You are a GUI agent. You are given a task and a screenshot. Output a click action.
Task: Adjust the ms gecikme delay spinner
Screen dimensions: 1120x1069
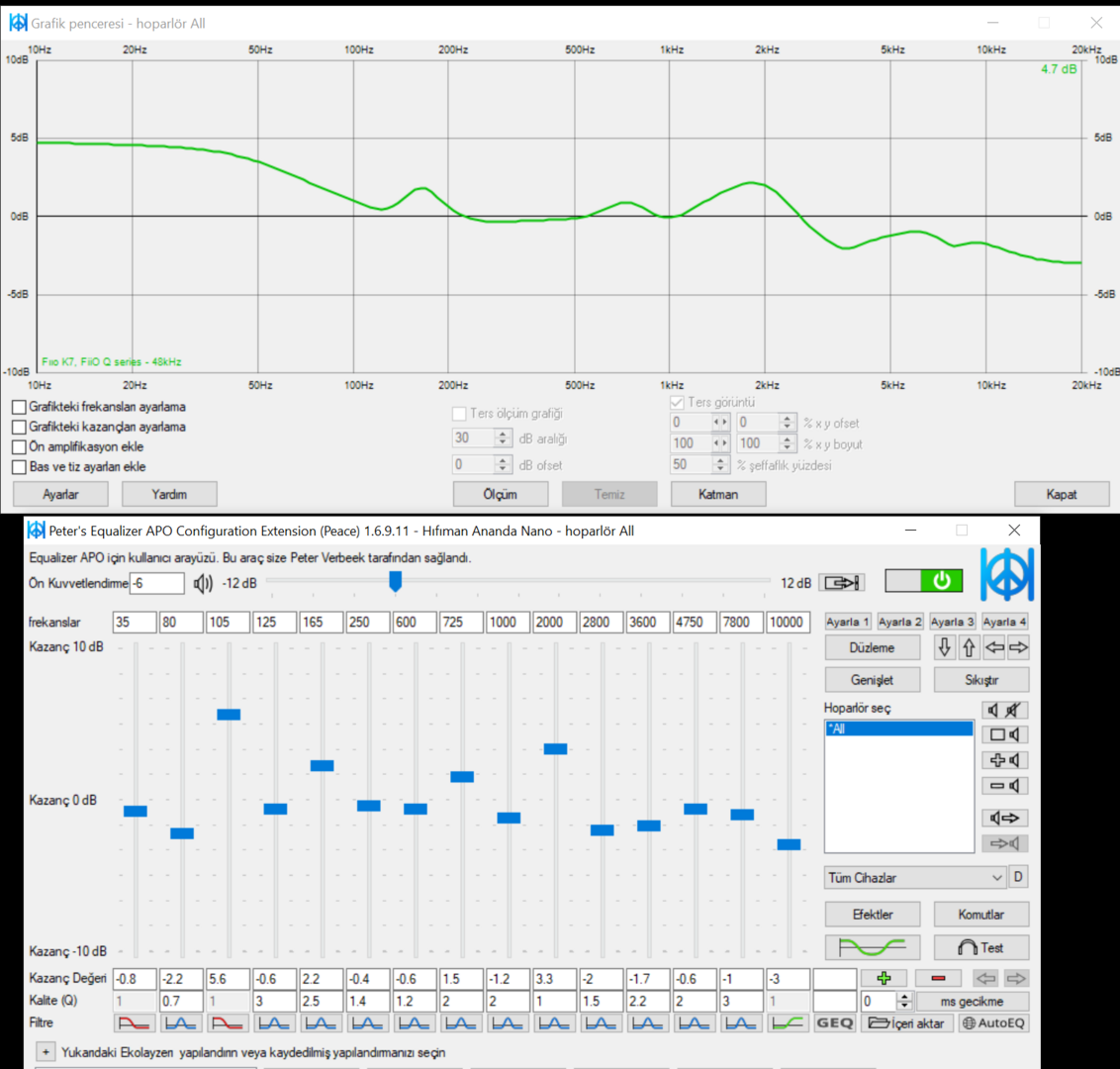(904, 1001)
